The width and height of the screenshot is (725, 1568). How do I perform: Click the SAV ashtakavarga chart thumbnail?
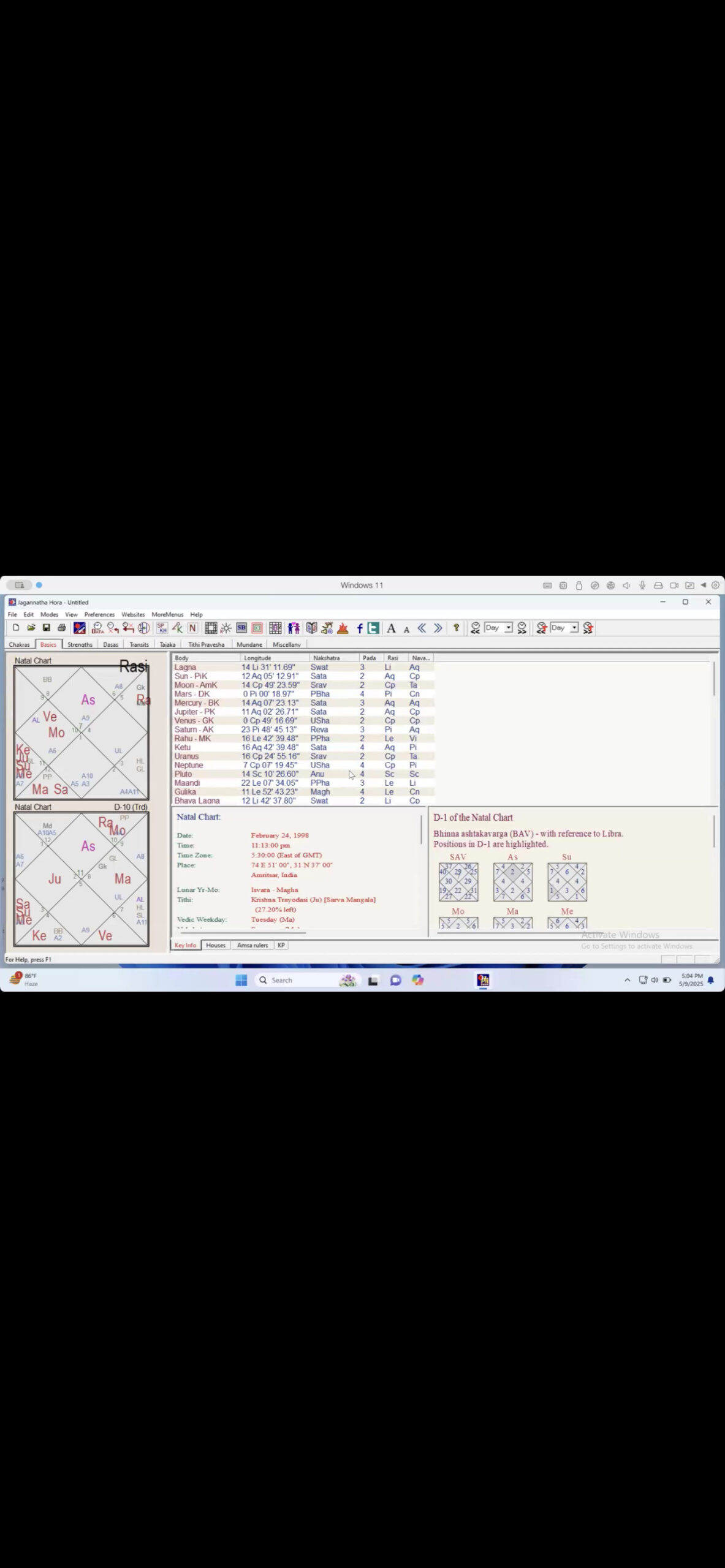[x=458, y=882]
